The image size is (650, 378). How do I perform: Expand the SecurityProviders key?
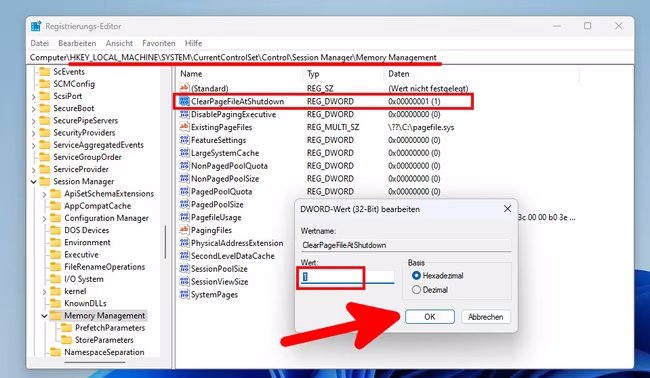[x=34, y=133]
